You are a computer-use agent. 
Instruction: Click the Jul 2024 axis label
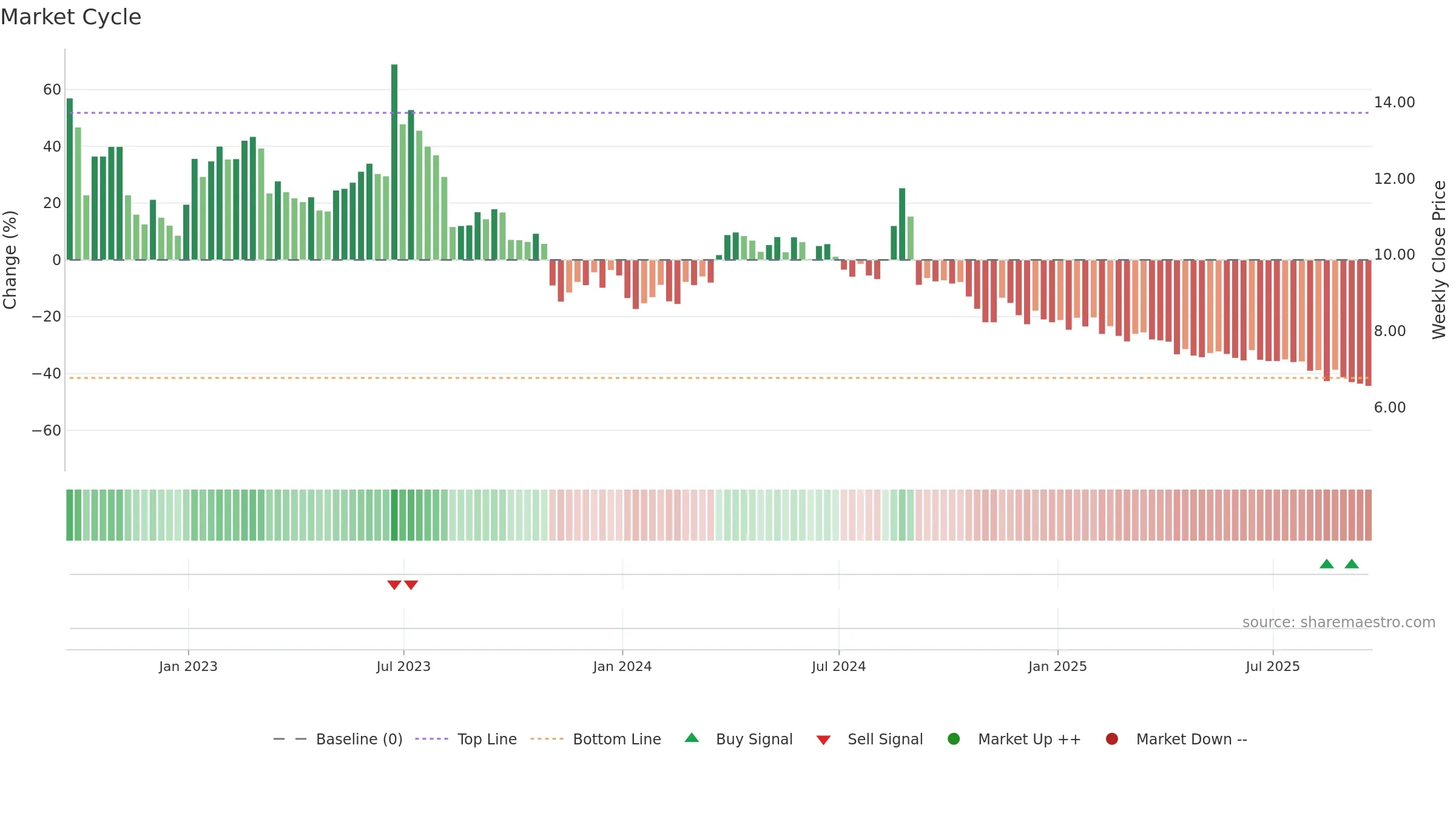[839, 666]
